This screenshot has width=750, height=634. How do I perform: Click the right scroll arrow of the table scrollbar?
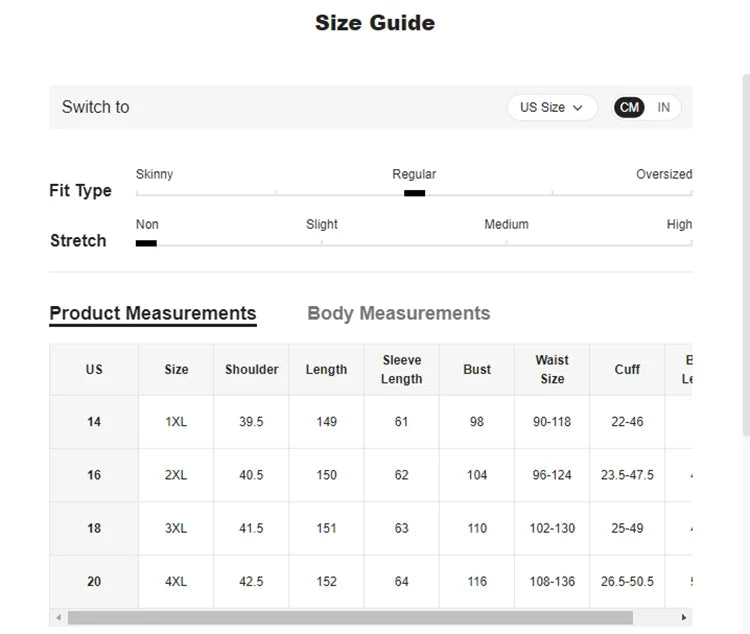coord(684,617)
